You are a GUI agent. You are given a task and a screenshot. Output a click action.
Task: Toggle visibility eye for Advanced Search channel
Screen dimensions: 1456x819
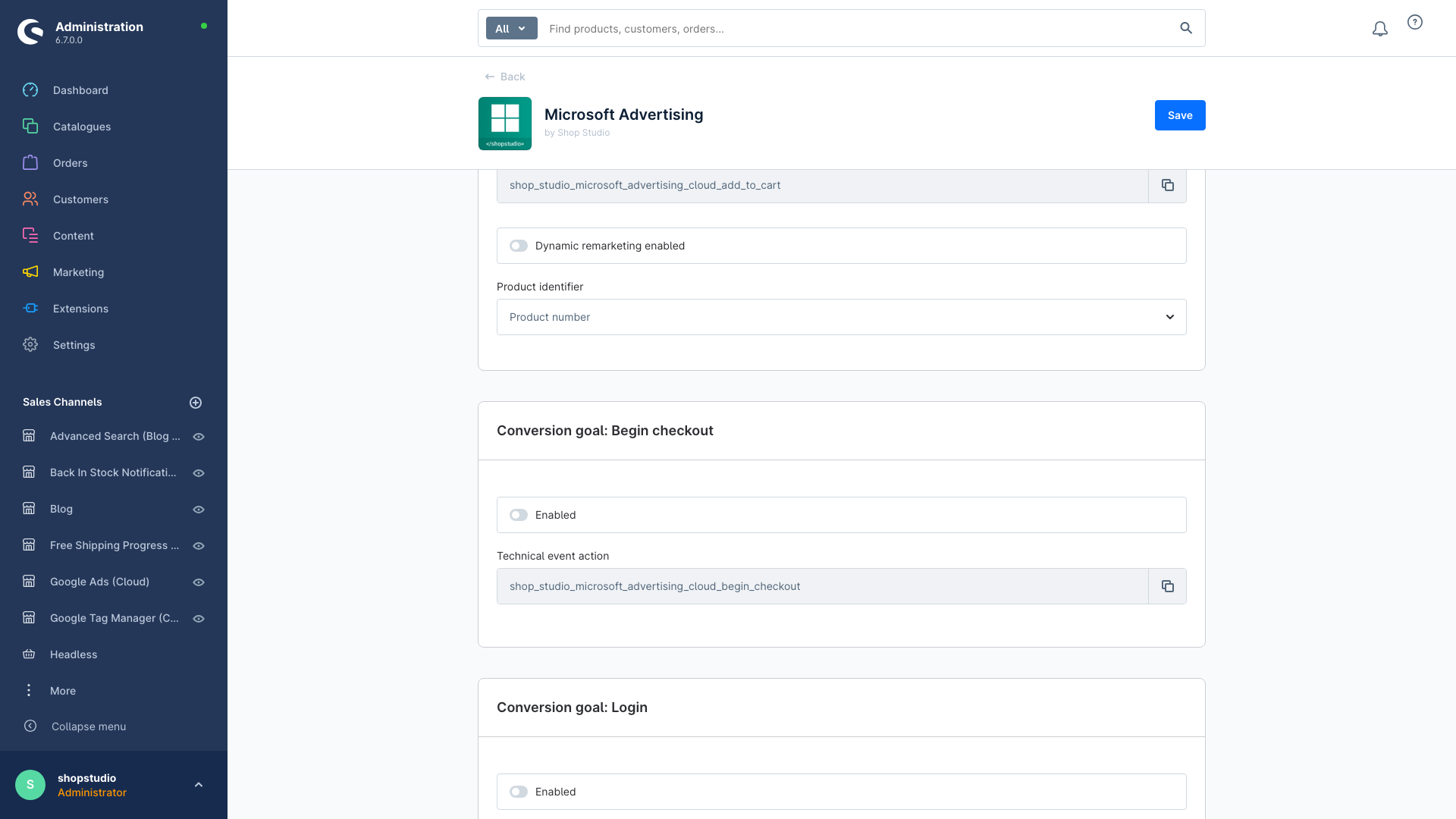[199, 437]
